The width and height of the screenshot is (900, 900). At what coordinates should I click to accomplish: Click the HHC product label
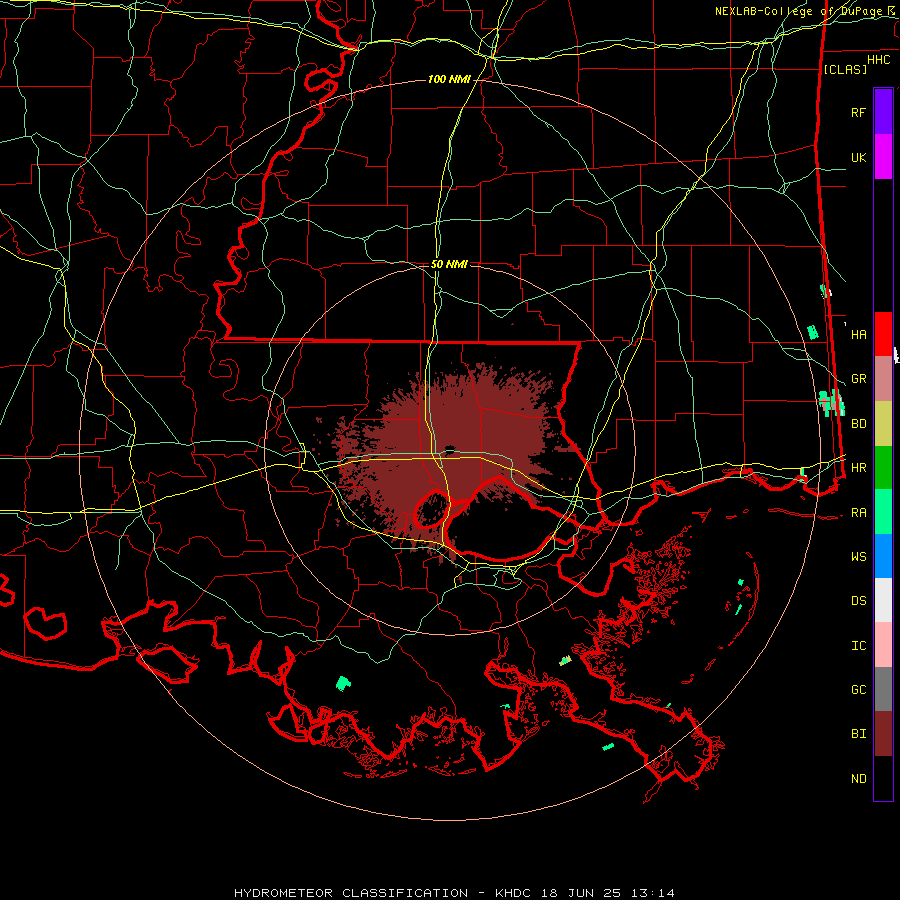[x=878, y=60]
